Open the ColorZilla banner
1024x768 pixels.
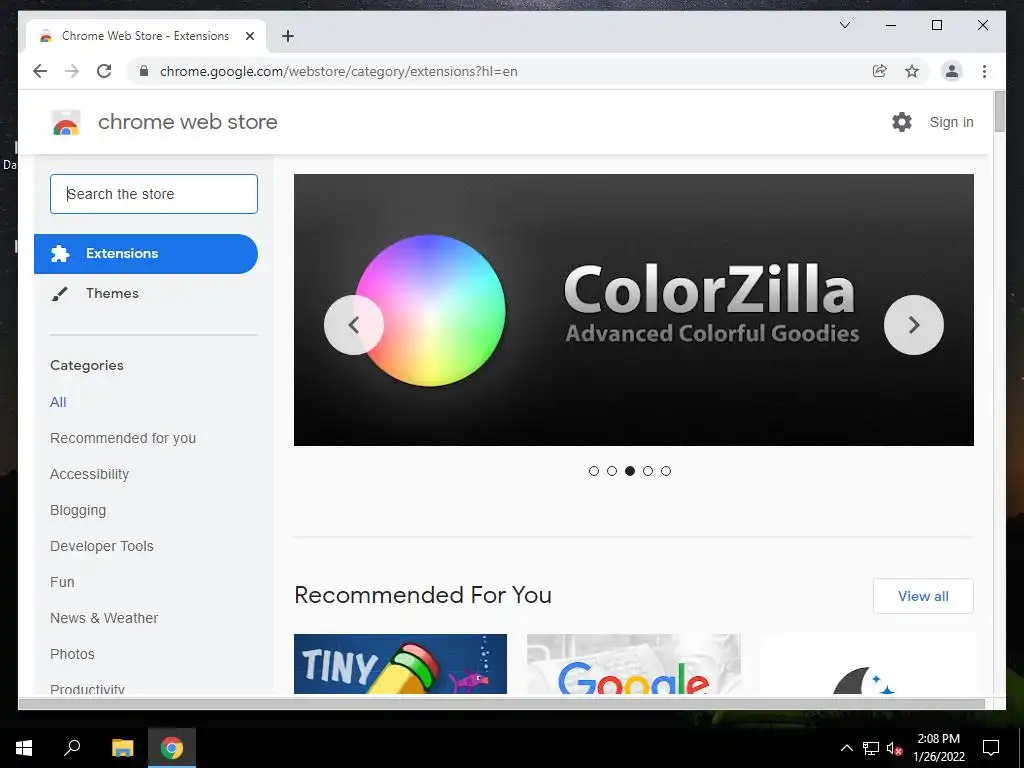pyautogui.click(x=633, y=310)
